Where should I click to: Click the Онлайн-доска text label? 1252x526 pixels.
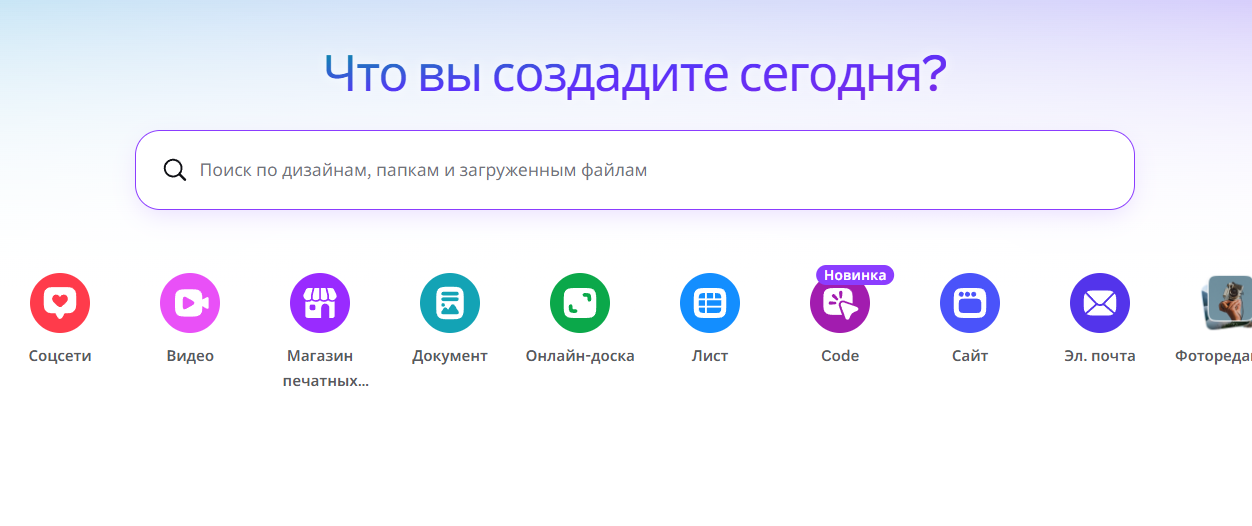click(580, 356)
